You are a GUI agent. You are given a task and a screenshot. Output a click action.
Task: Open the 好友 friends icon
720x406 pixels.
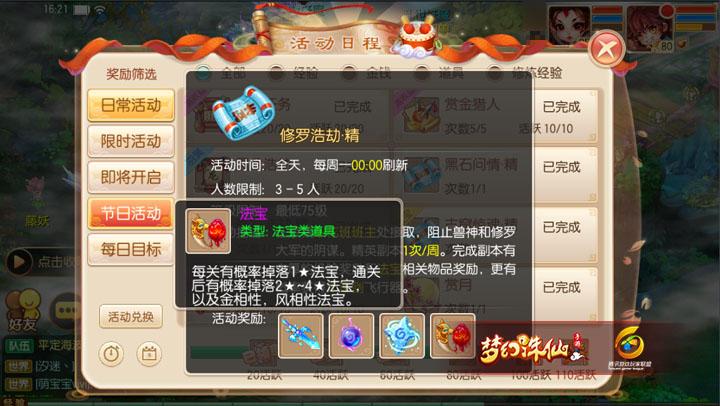(x=22, y=310)
